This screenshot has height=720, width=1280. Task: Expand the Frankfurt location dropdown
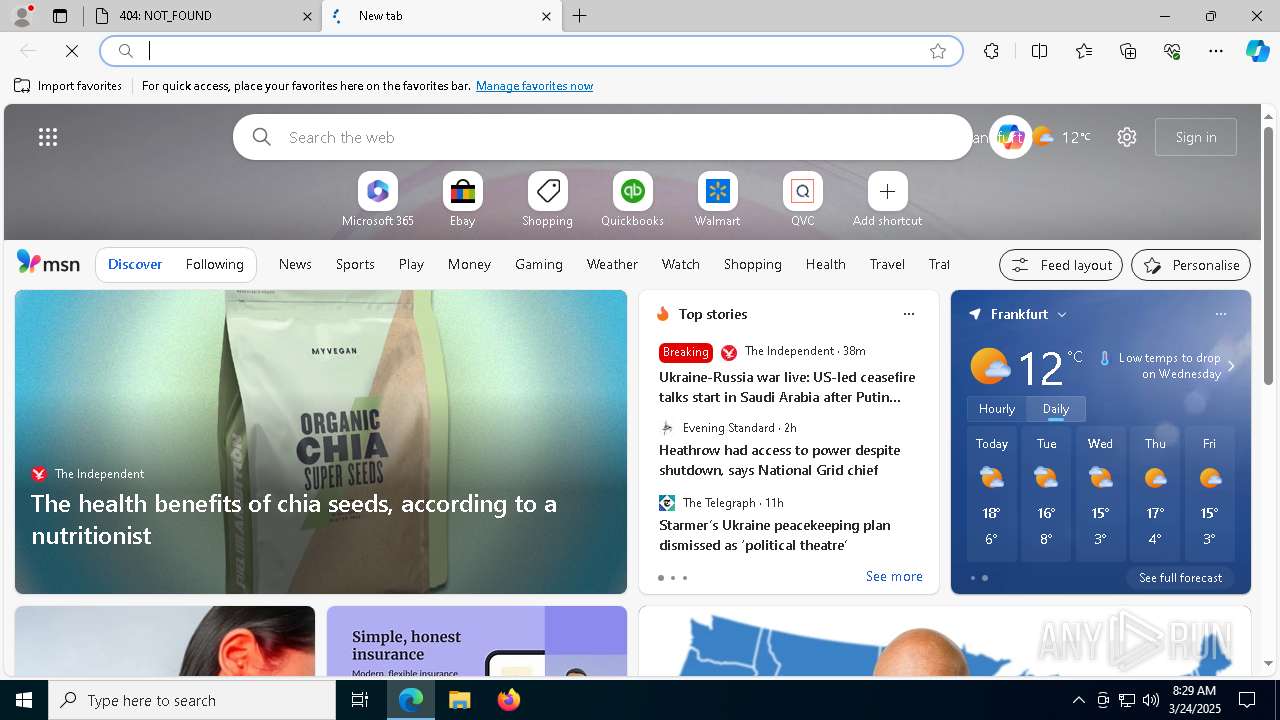tap(1062, 314)
